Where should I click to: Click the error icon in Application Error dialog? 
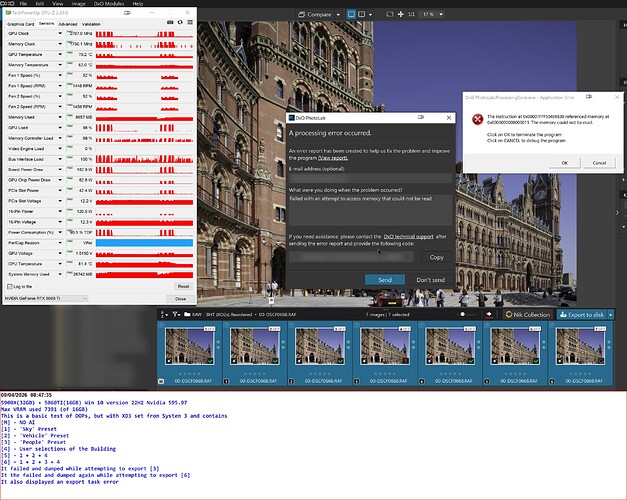[x=477, y=119]
